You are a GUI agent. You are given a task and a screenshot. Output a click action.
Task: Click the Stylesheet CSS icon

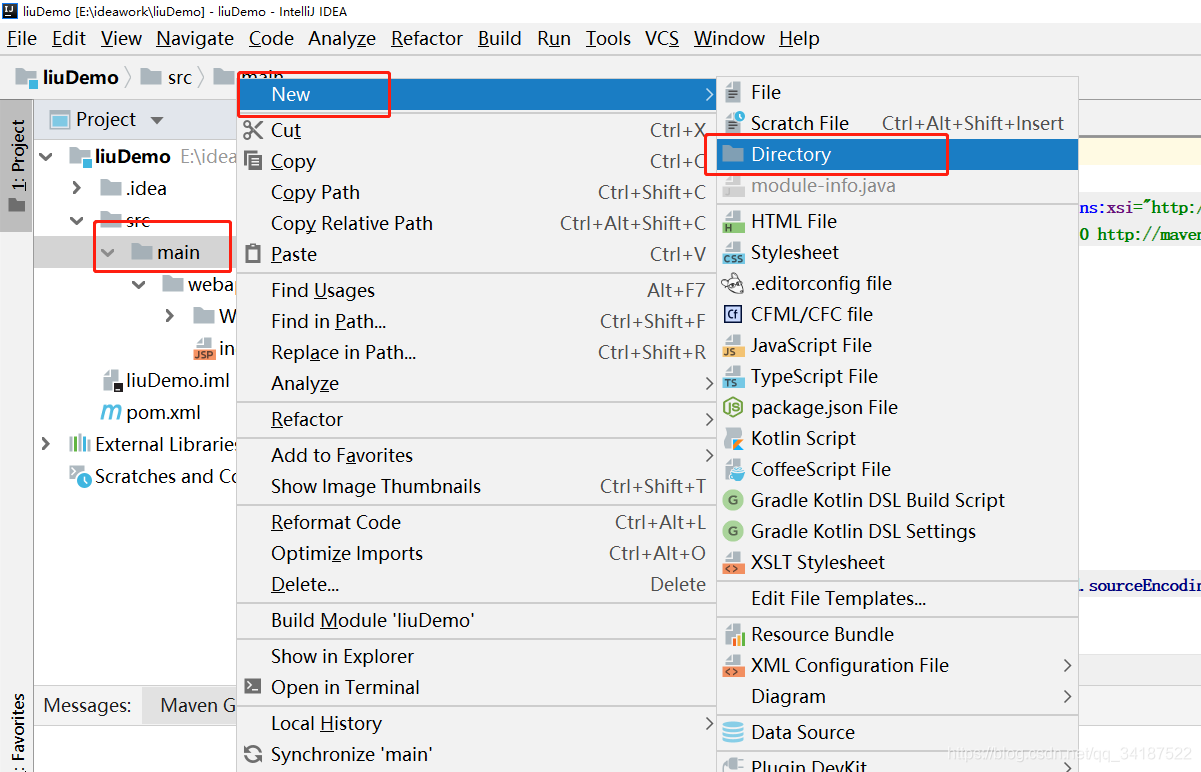click(733, 252)
